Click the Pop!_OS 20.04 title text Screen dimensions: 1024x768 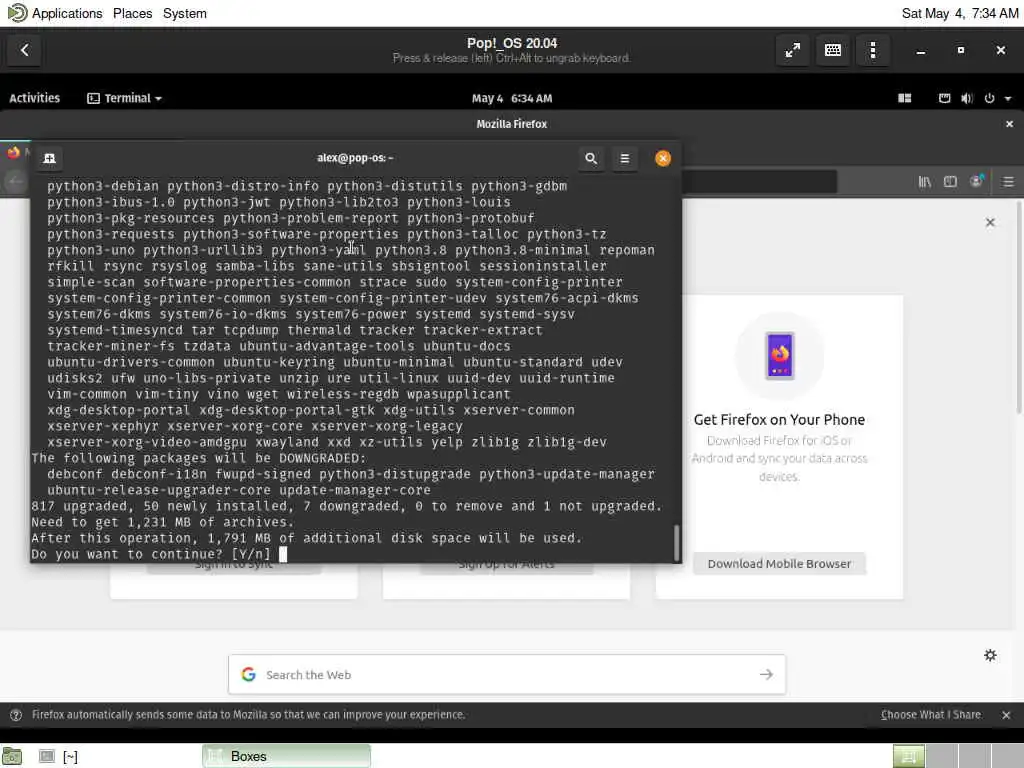click(512, 43)
